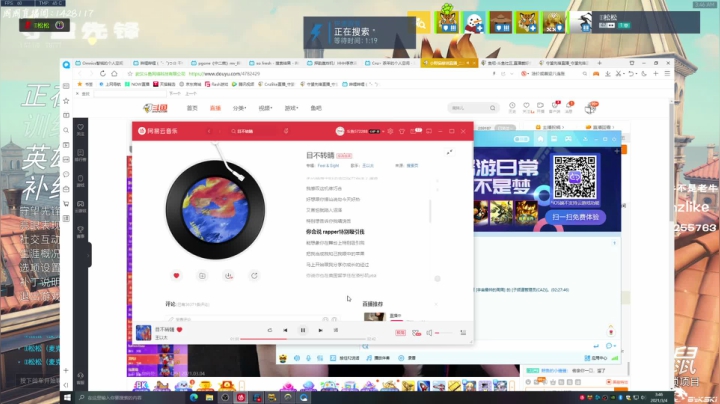Go back in NetEase Music navigation
Viewport: 720px width, 404px height.
click(209, 131)
